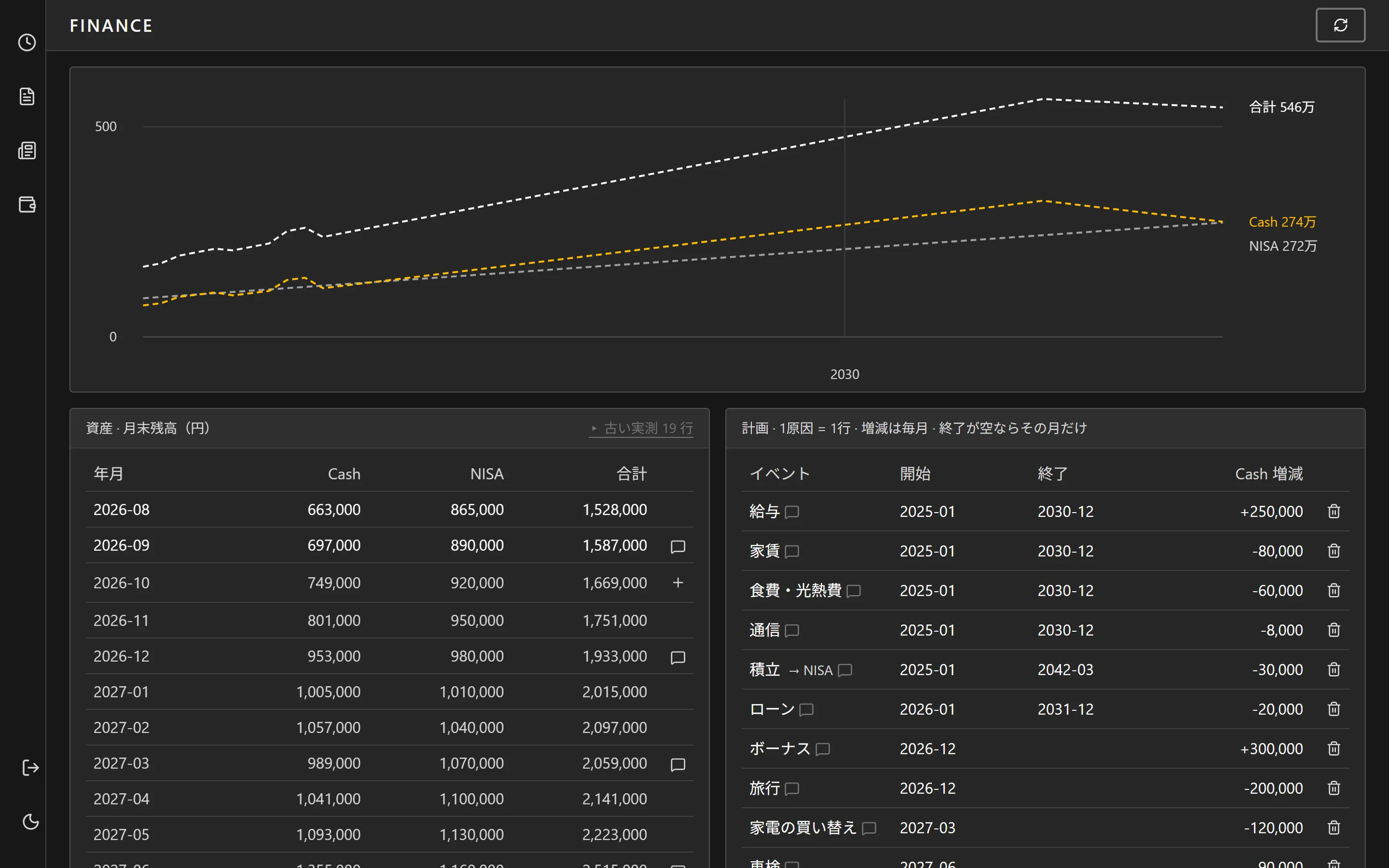
Task: Delete the 積立 event with trash icon
Action: (x=1334, y=669)
